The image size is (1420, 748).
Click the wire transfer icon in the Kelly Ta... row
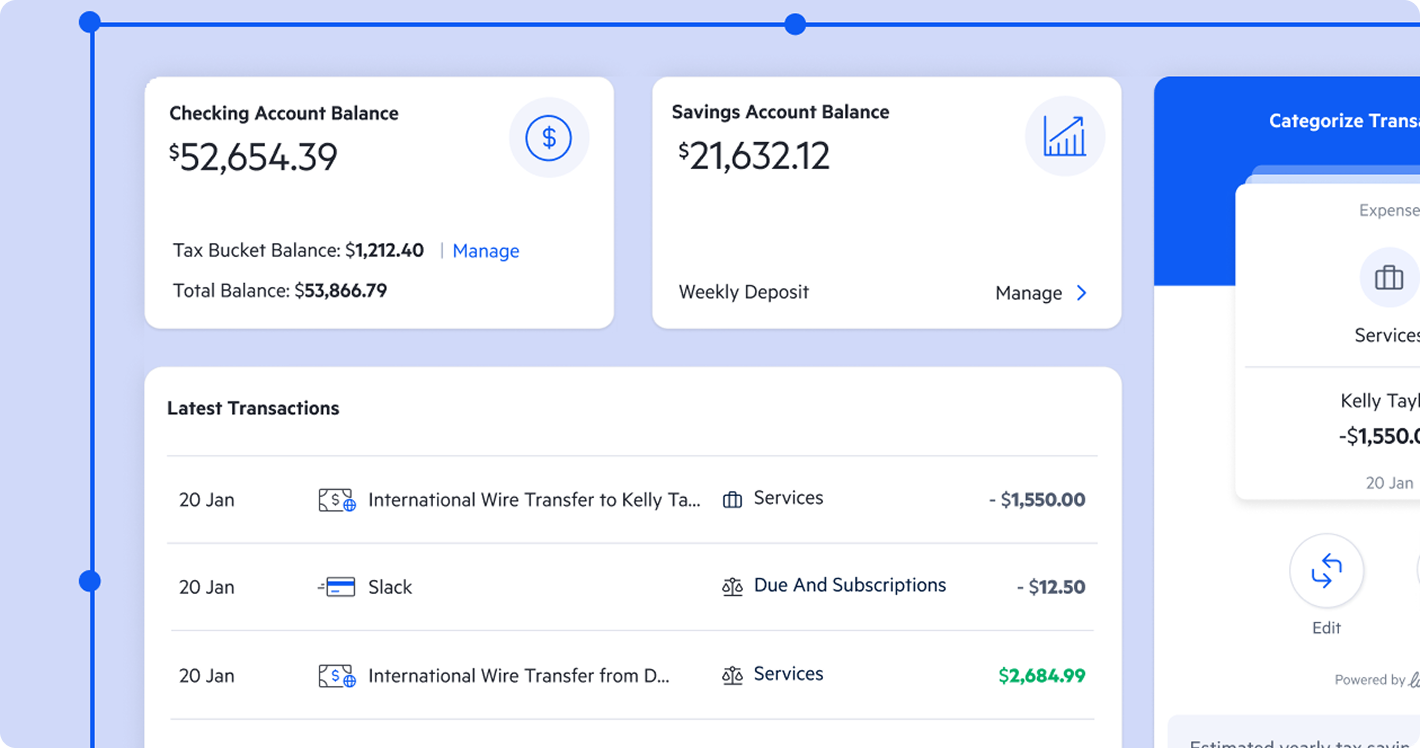337,500
